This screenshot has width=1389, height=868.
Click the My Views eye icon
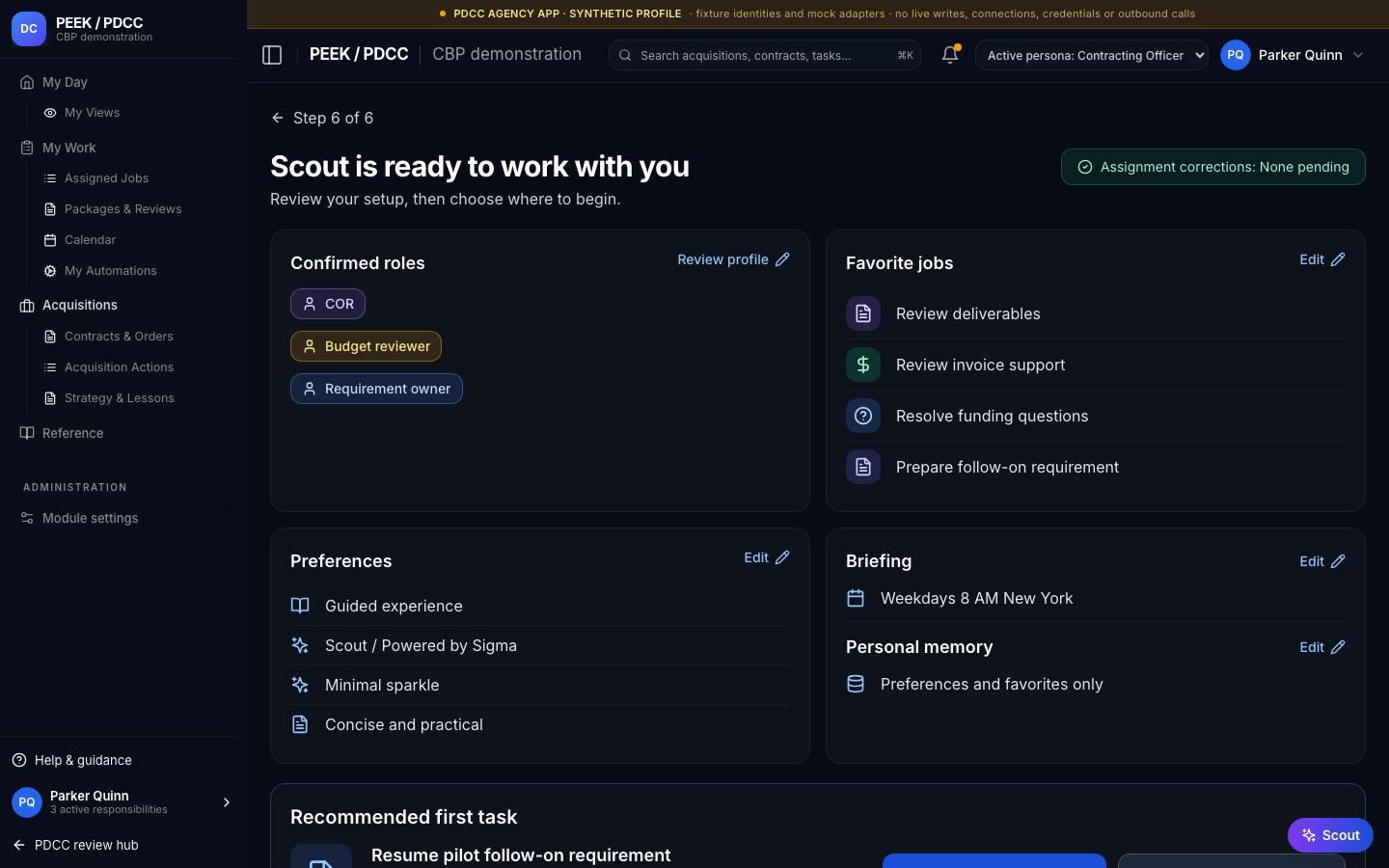click(x=50, y=113)
